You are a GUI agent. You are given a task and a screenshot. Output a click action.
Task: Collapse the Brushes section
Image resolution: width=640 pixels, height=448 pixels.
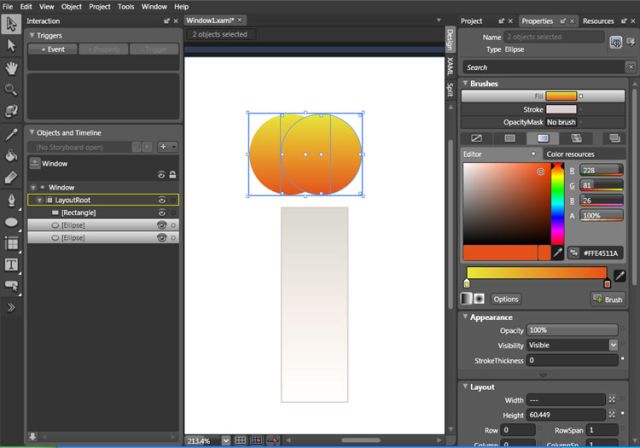465,84
